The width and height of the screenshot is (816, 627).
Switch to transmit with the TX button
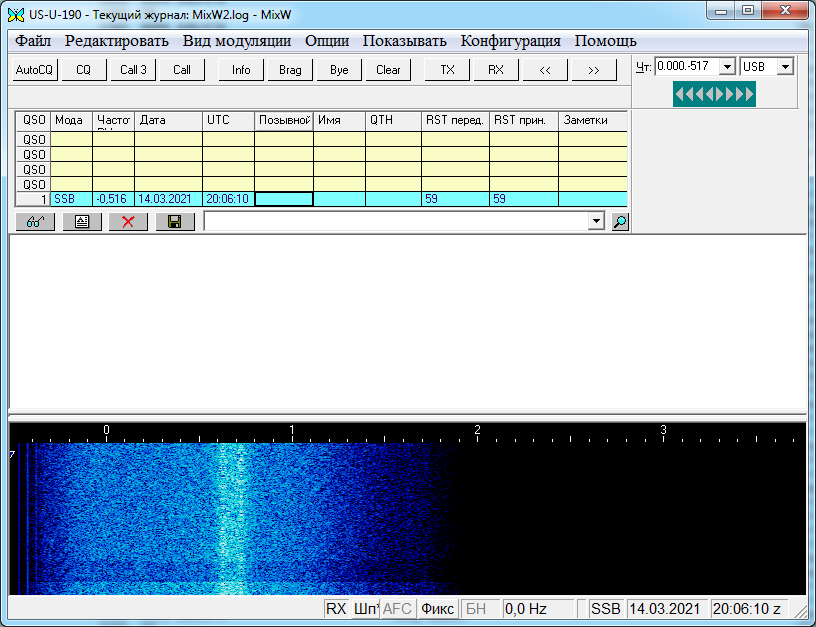(447, 70)
